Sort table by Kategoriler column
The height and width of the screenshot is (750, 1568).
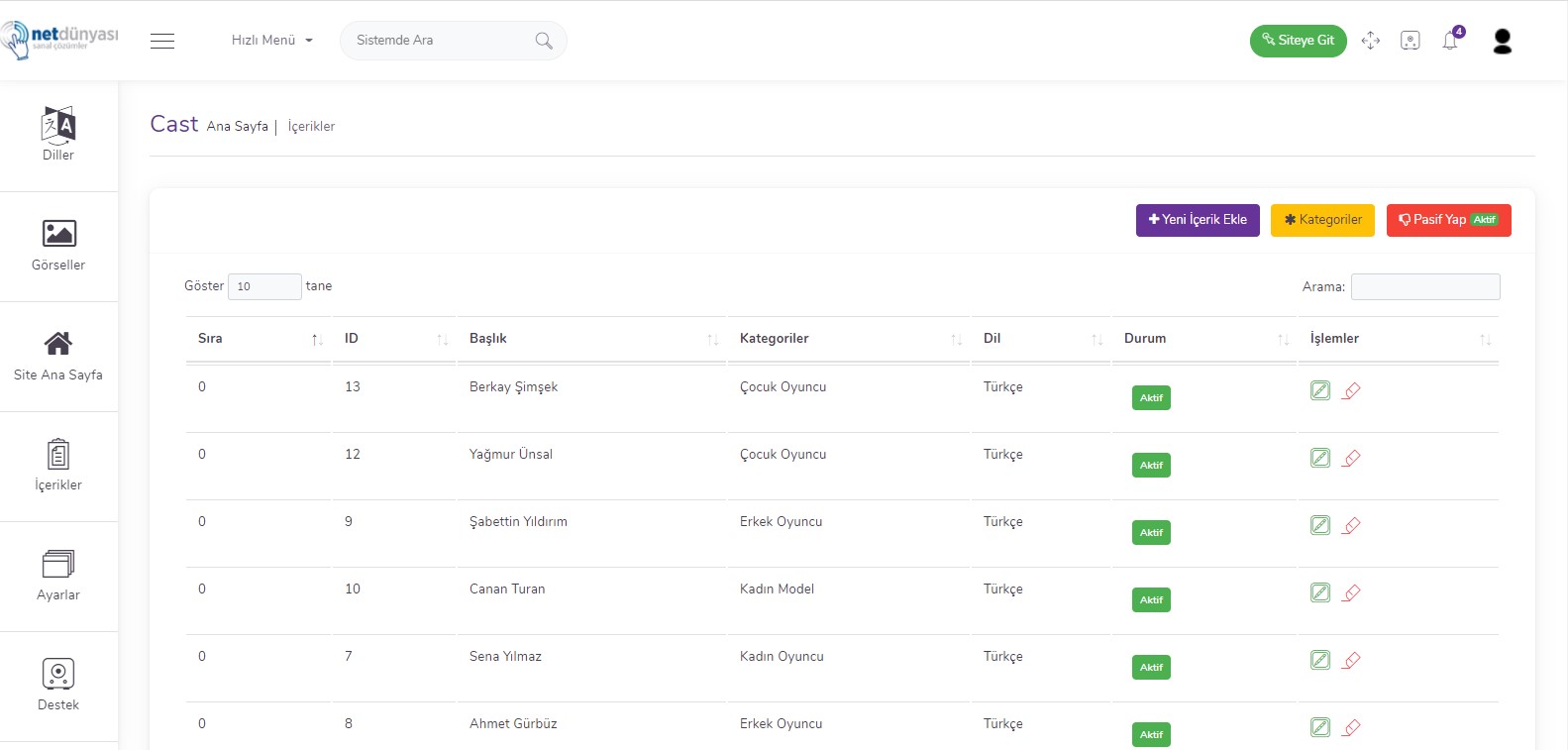coord(849,339)
